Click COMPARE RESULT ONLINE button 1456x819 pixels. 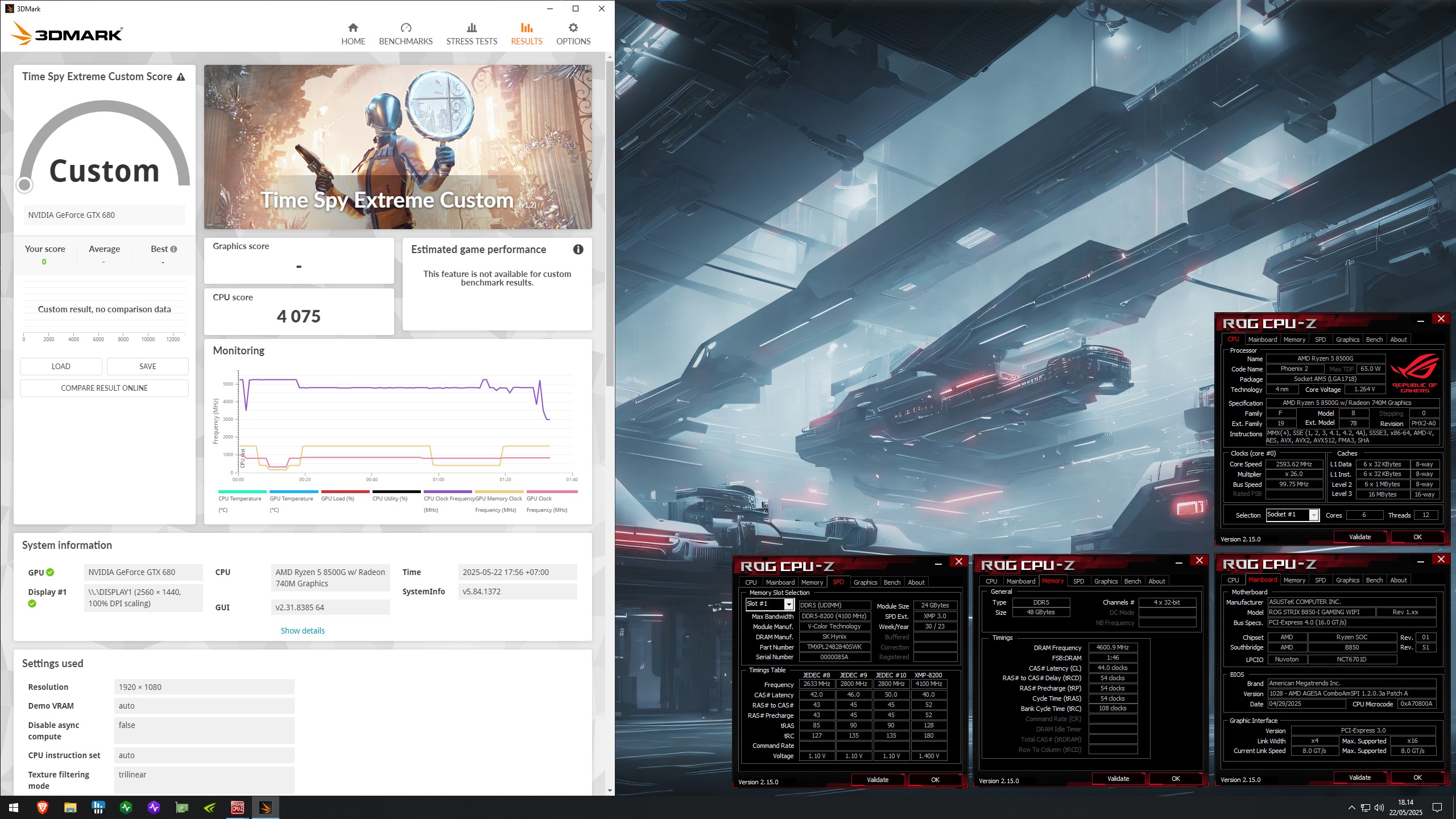pyautogui.click(x=104, y=388)
